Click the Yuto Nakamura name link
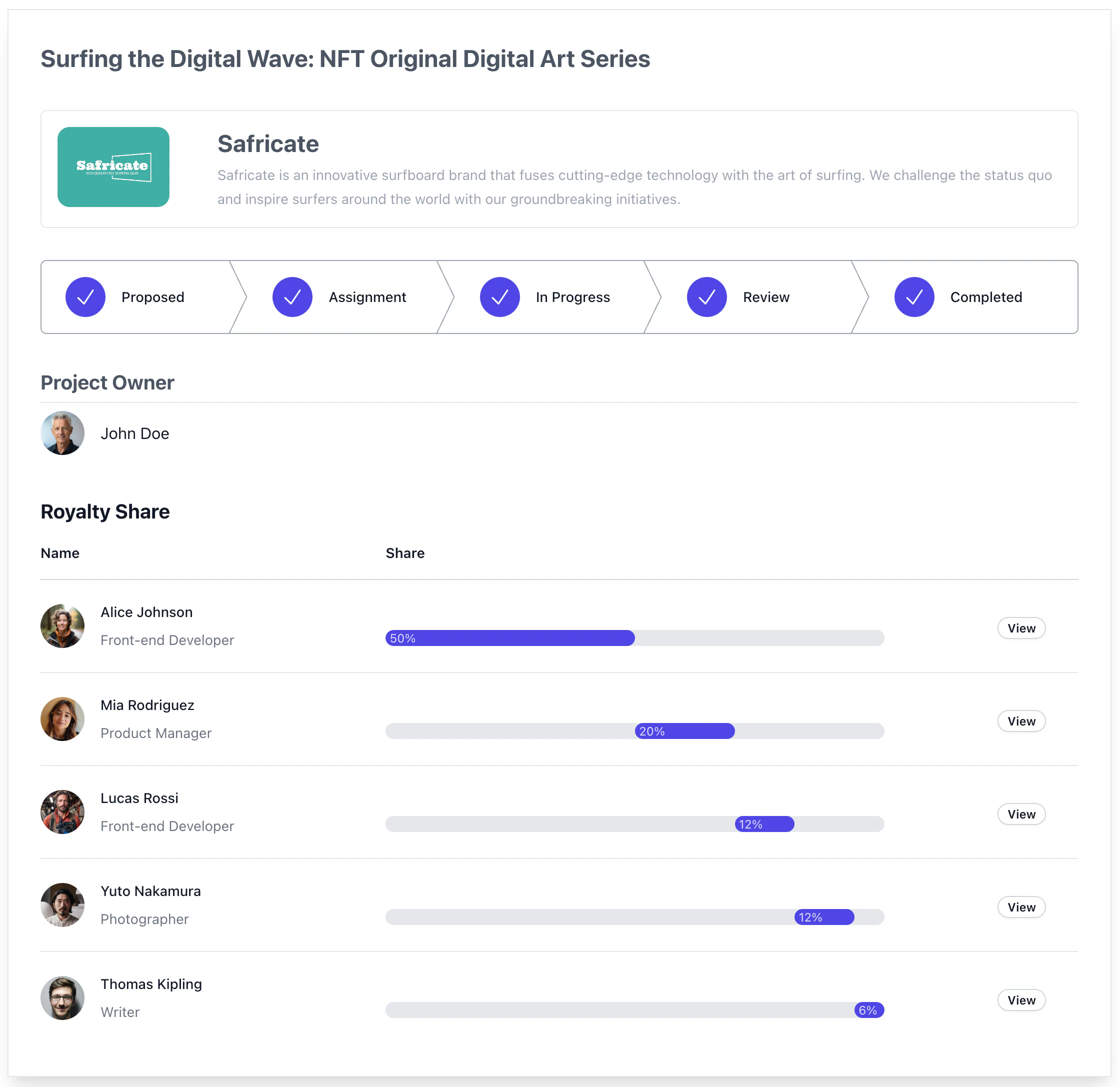This screenshot has height=1087, width=1120. click(x=150, y=891)
